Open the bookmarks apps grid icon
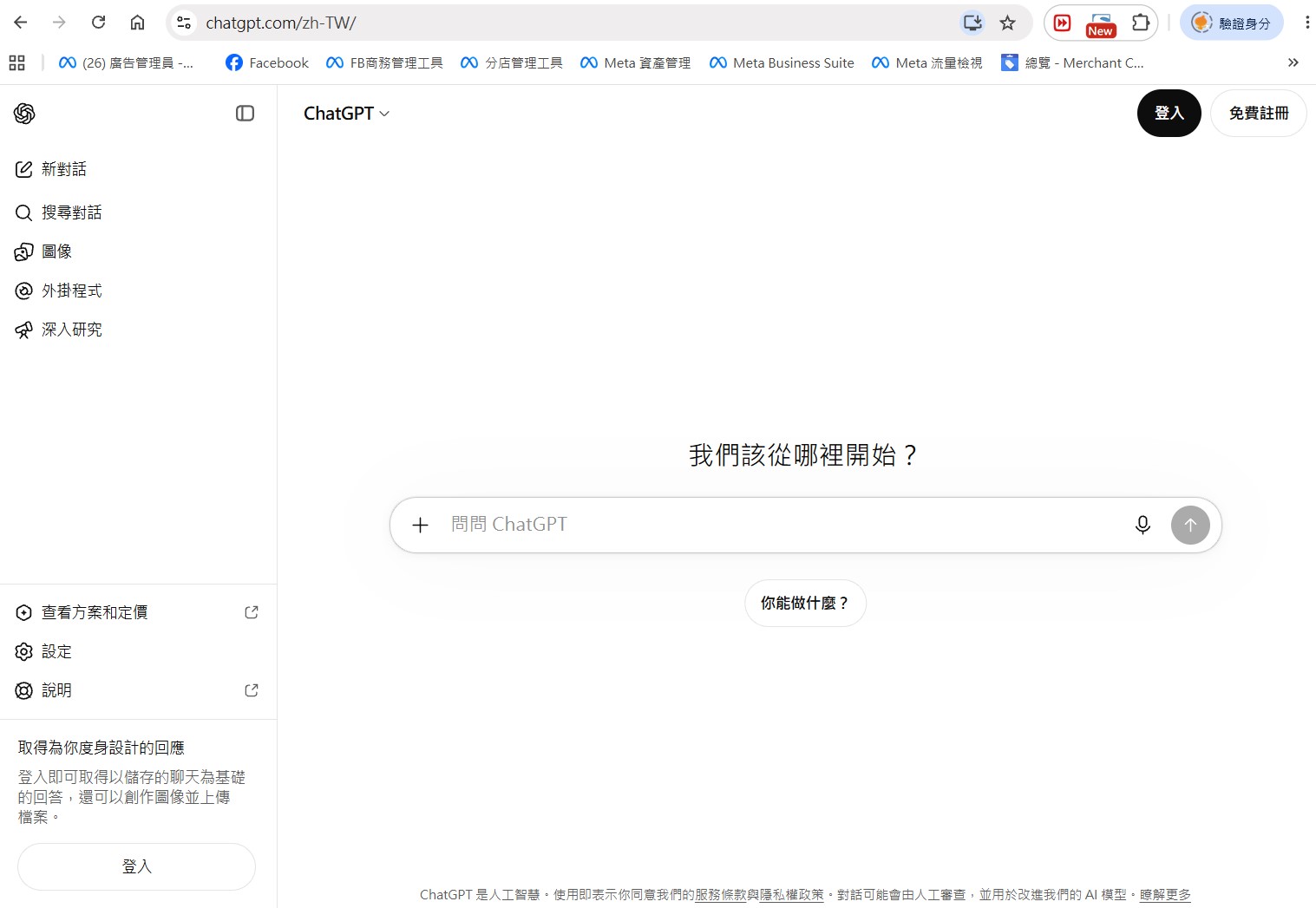Image resolution: width=1316 pixels, height=908 pixels. coord(16,62)
